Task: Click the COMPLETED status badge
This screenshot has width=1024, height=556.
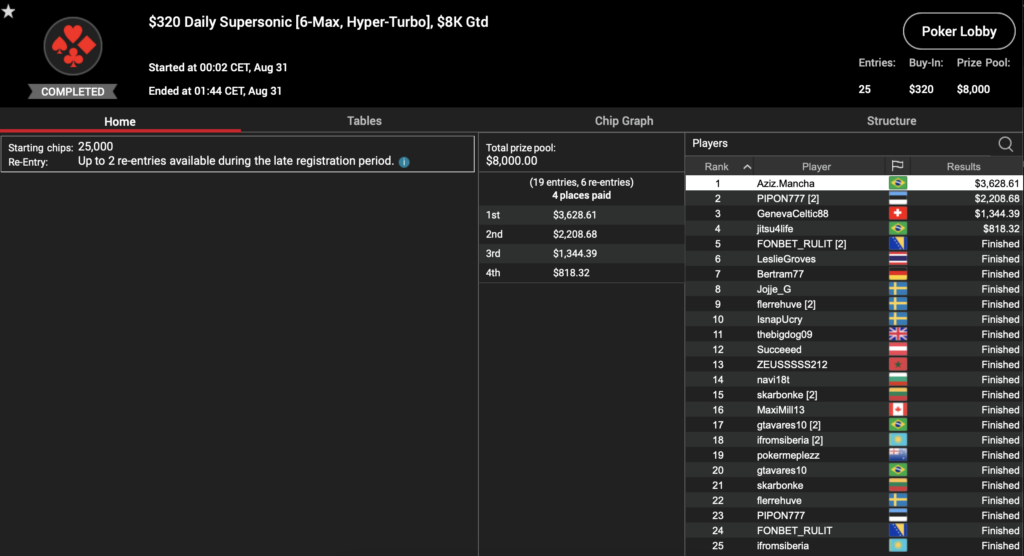Action: coord(72,92)
